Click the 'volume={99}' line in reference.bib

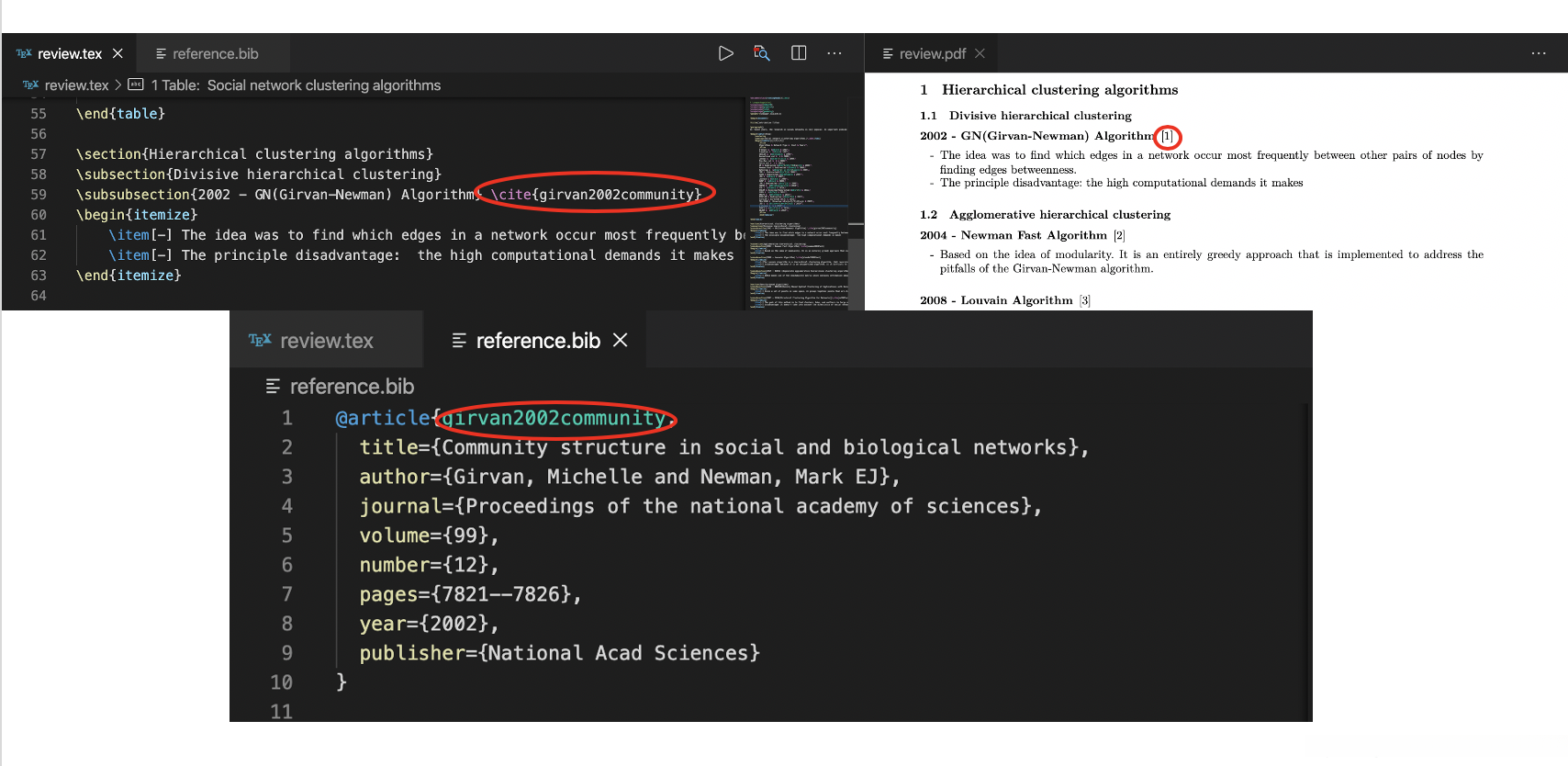click(429, 535)
